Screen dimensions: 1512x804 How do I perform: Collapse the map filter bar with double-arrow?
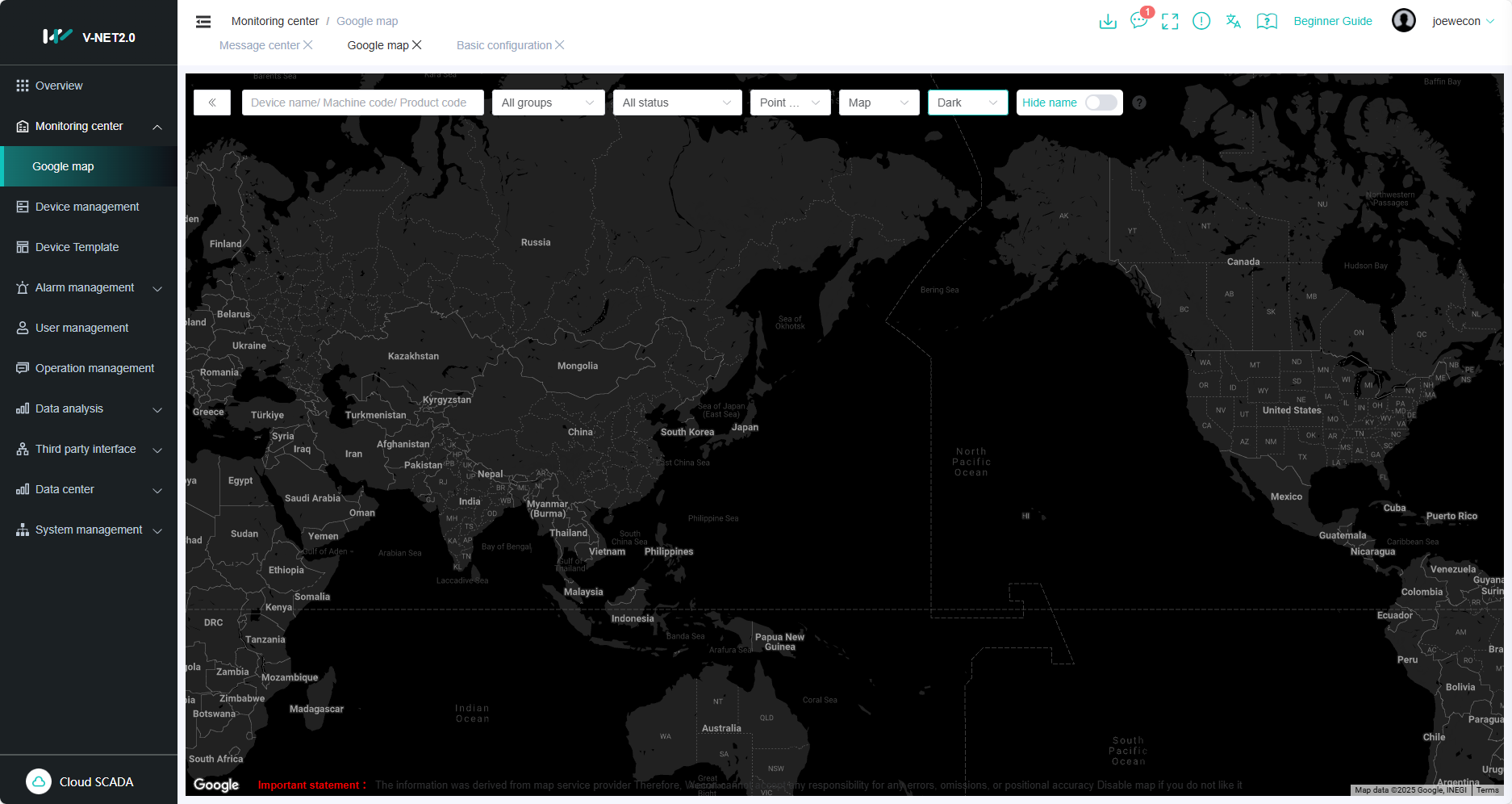pos(212,103)
